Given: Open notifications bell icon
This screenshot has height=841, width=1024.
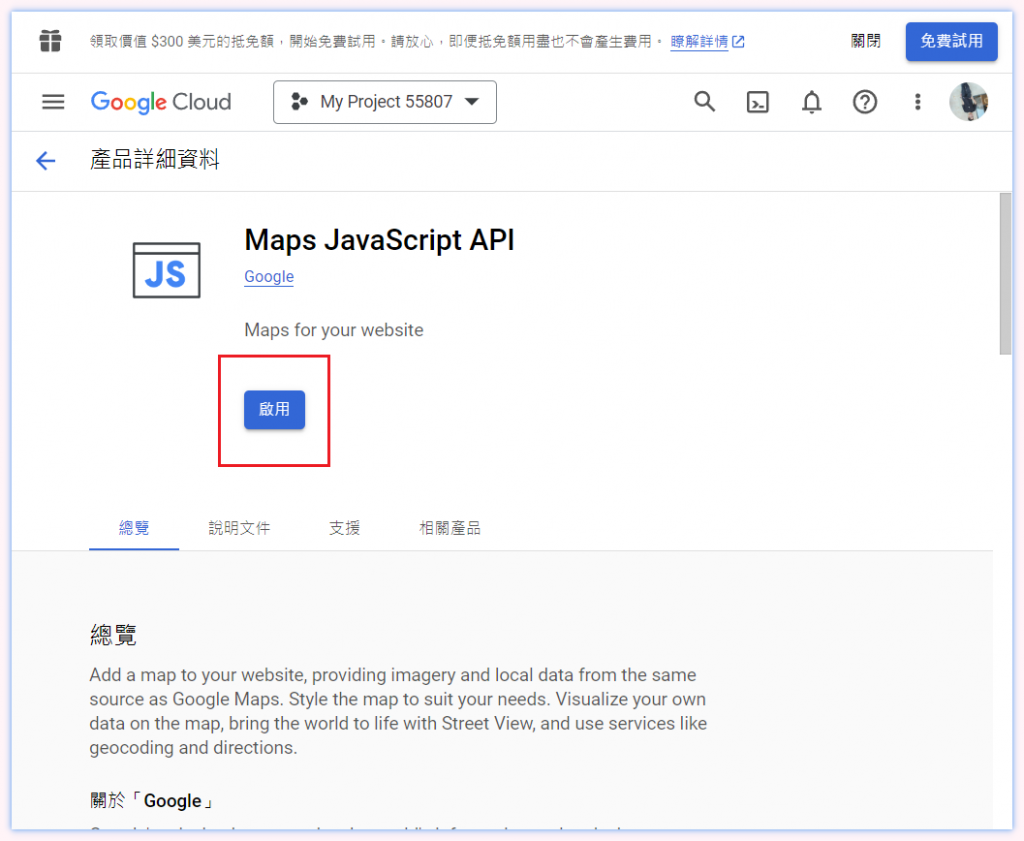Looking at the screenshot, I should [811, 102].
